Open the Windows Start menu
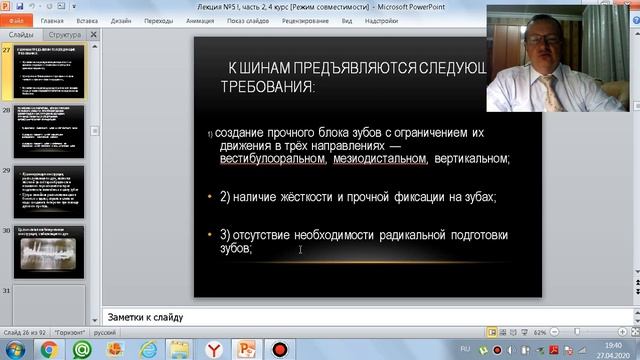640x360 pixels. [x=15, y=350]
